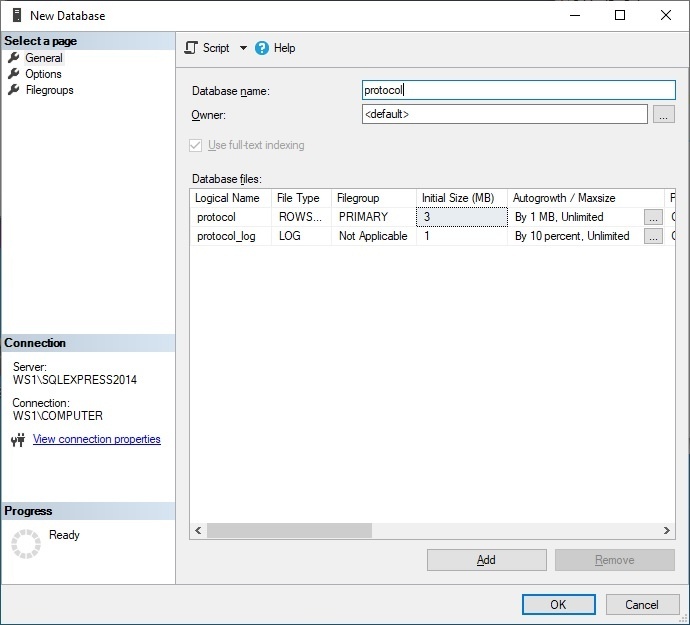Switch to the Options page

[x=43, y=74]
